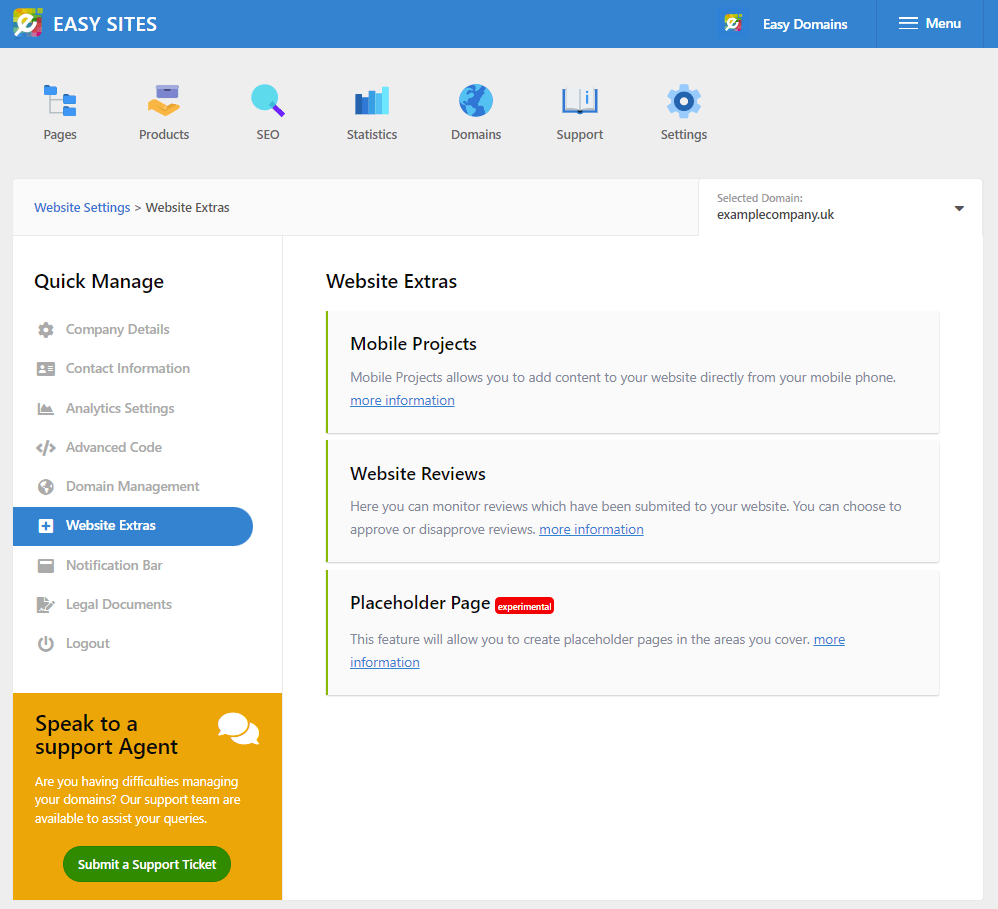Click the Logout power icon
Screen dimensions: 998x909
(46, 644)
